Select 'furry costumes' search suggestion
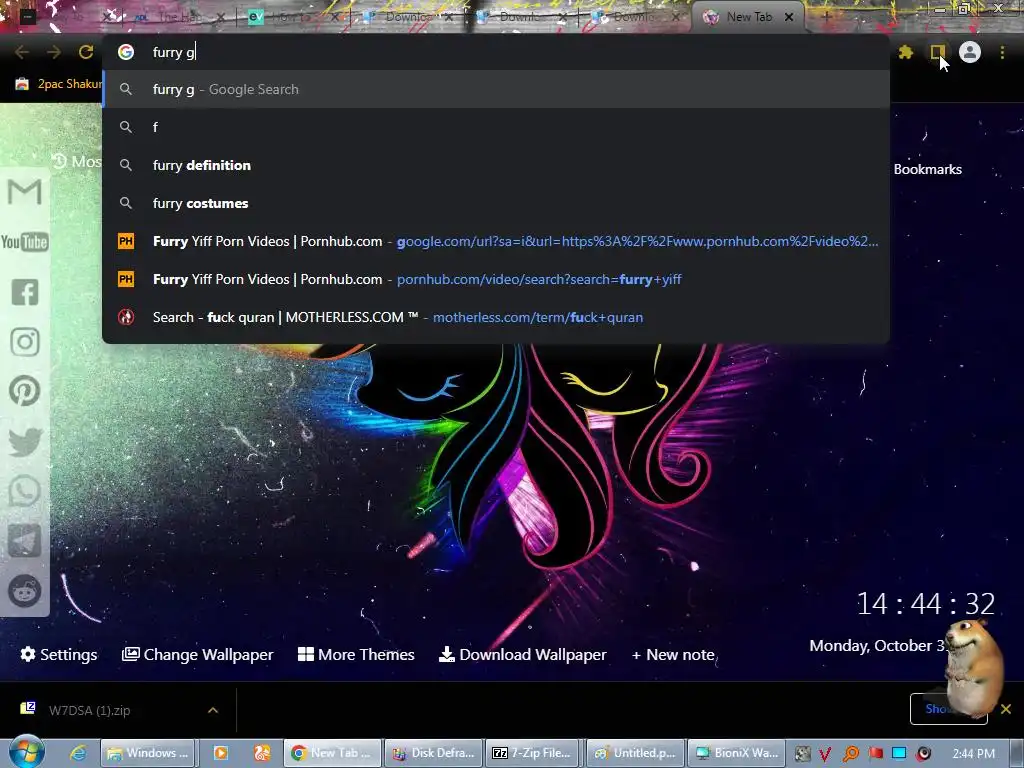Image resolution: width=1024 pixels, height=768 pixels. [496, 203]
